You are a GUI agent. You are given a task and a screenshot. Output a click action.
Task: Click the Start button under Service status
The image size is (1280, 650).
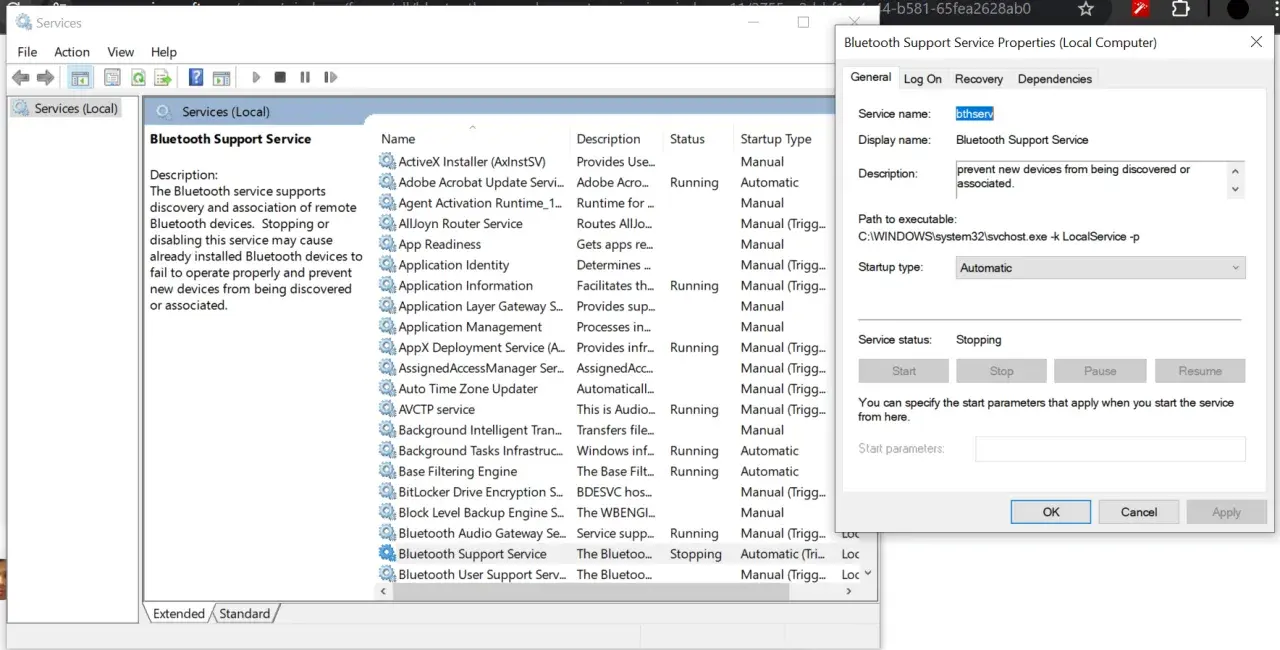click(904, 371)
